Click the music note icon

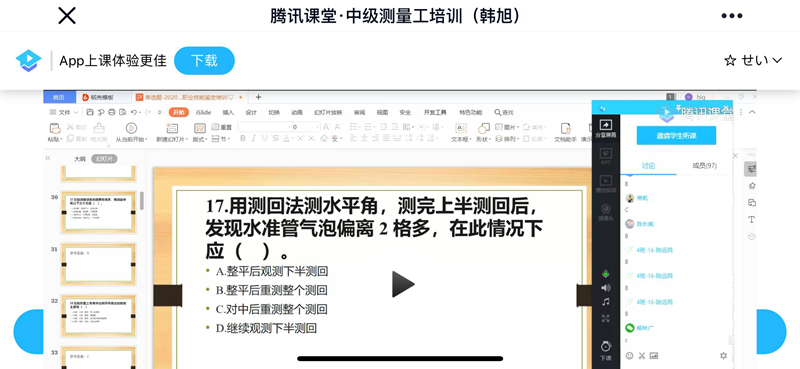[606, 302]
